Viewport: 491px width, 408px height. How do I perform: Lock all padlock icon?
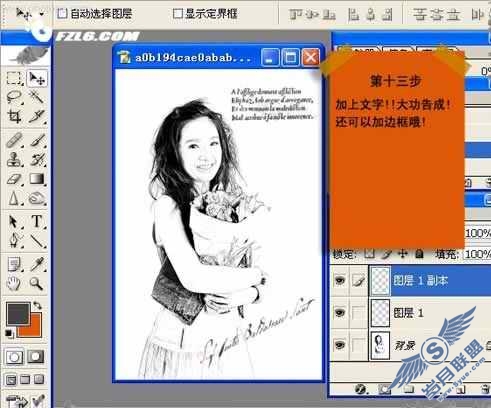(419, 254)
